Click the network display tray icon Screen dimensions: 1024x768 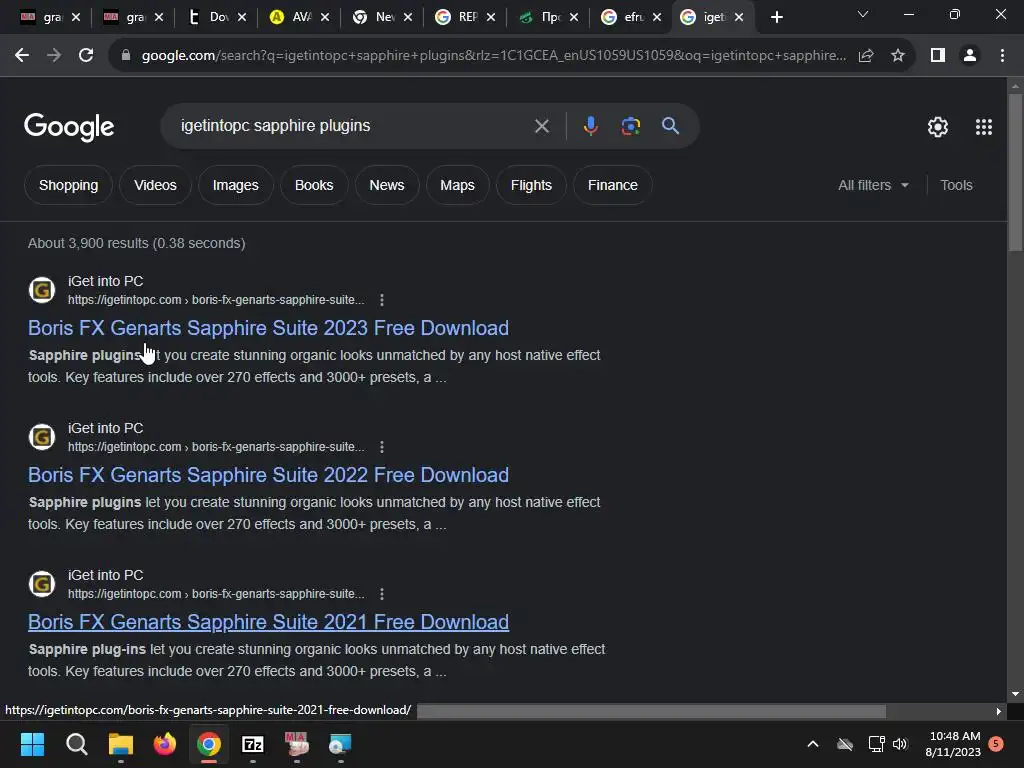tap(875, 744)
